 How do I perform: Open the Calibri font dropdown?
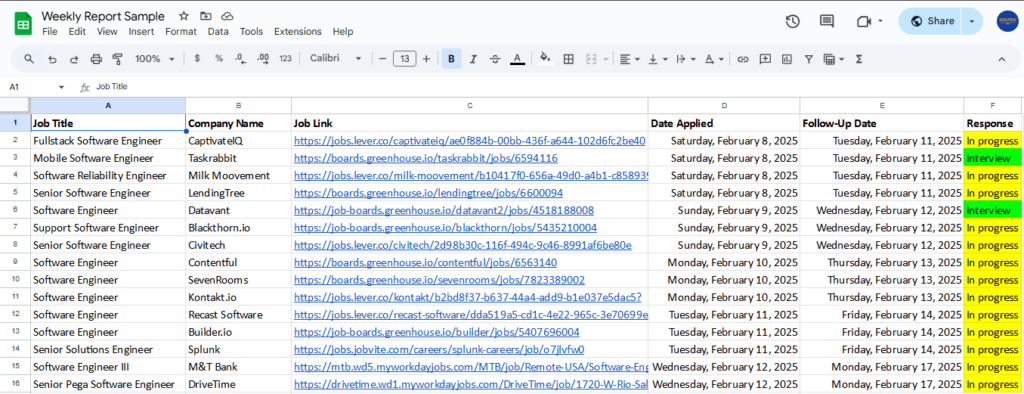pos(336,59)
